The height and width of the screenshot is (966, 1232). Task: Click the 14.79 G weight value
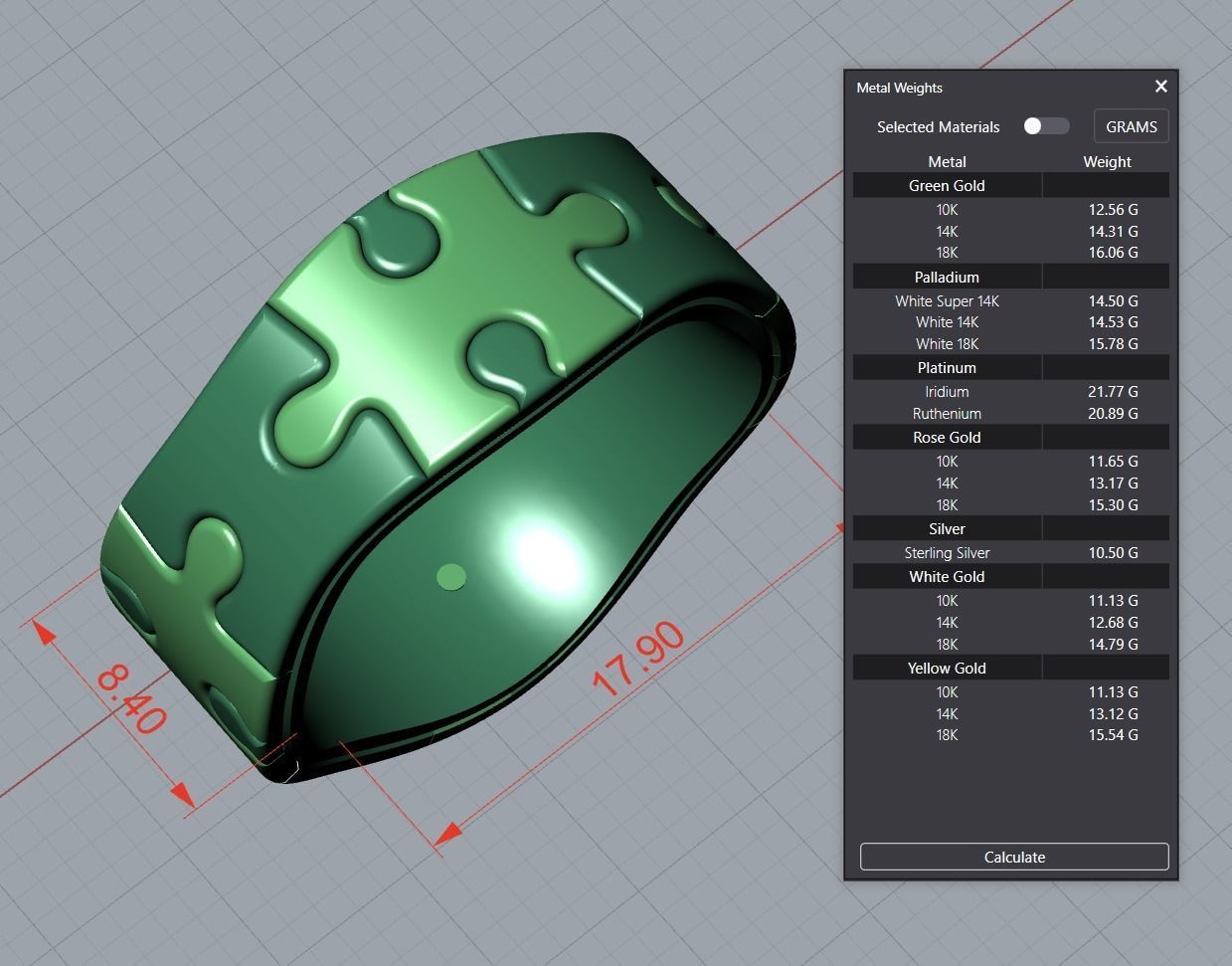pos(1113,645)
